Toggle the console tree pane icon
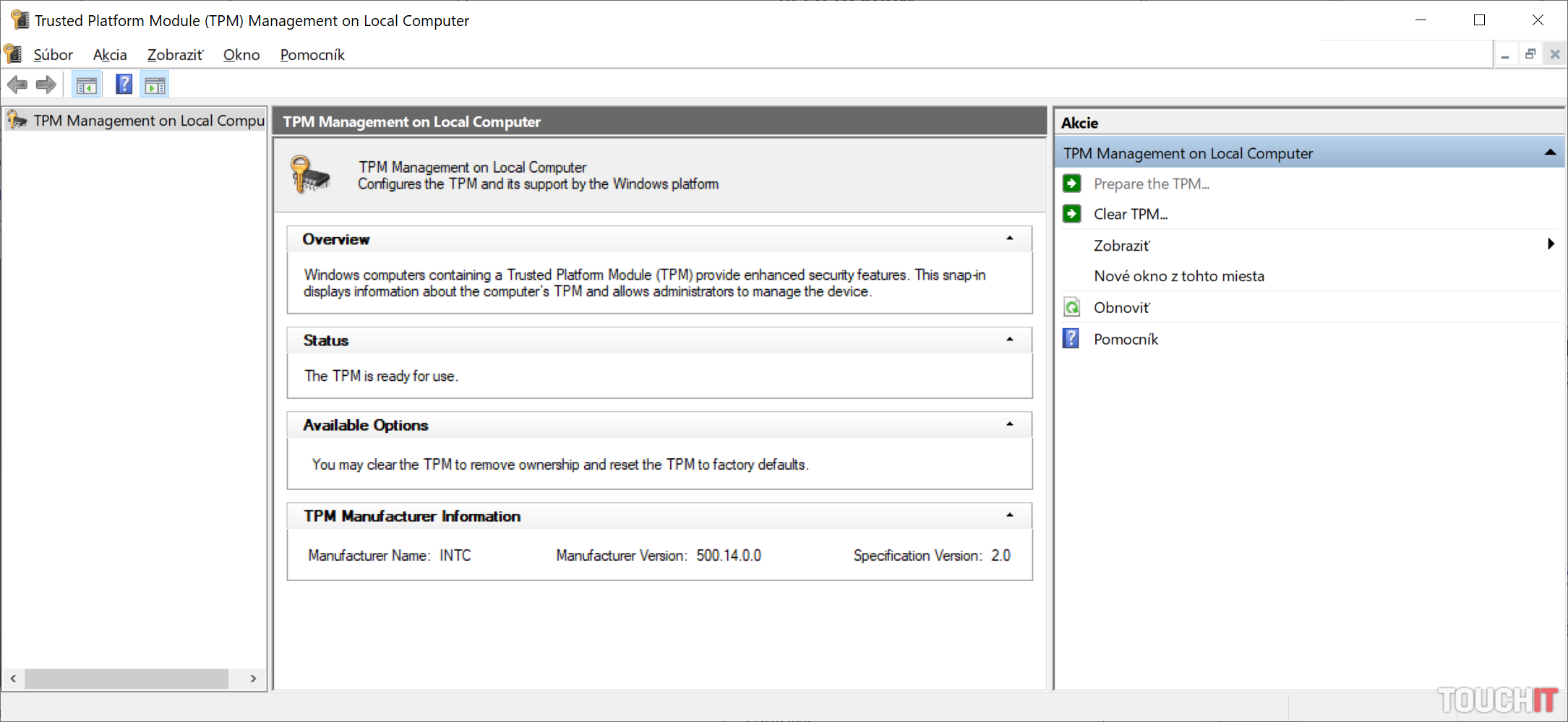 [87, 85]
